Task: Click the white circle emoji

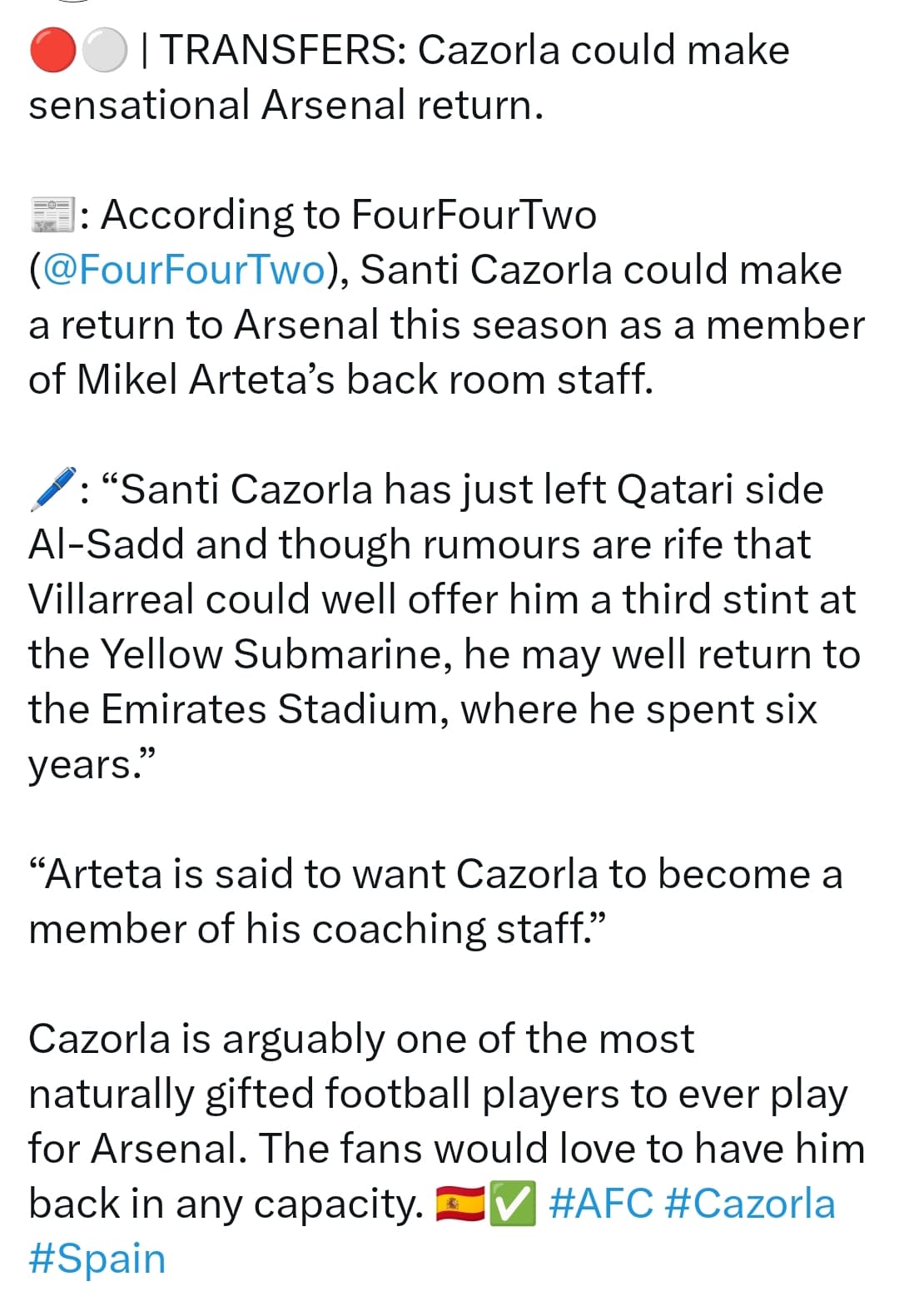Action: click(x=104, y=50)
